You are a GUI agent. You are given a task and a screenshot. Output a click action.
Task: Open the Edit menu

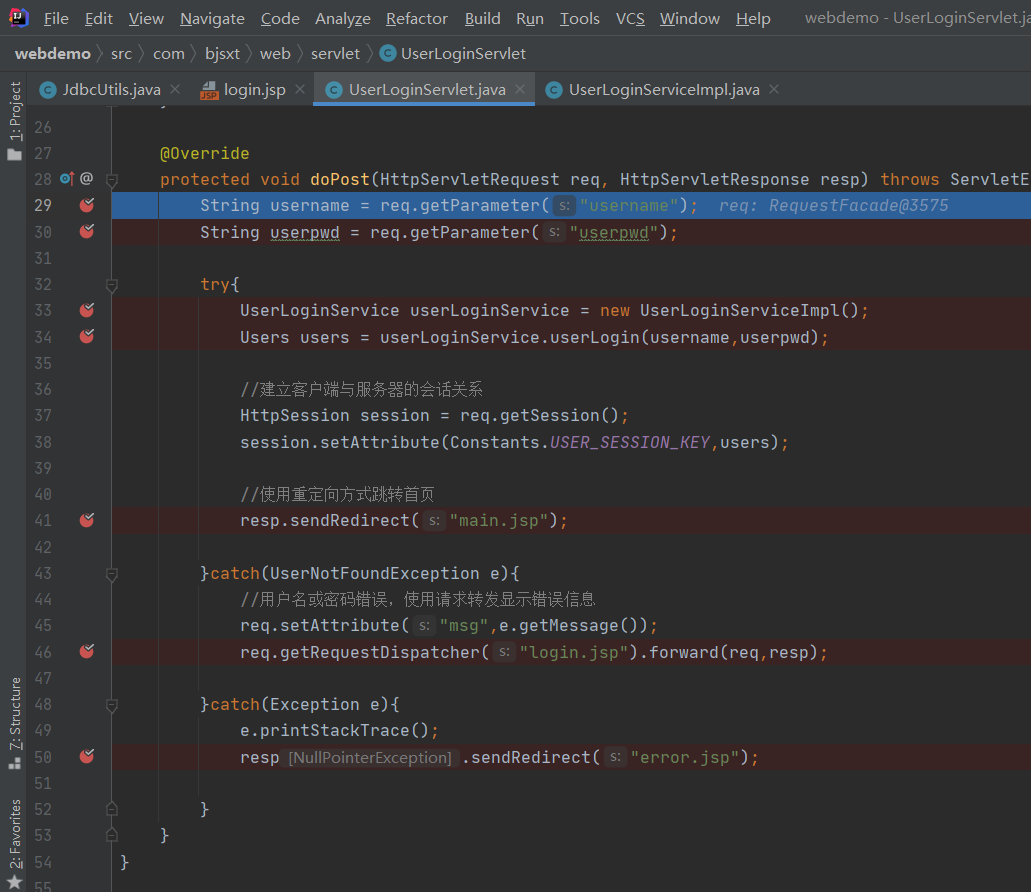(x=99, y=18)
